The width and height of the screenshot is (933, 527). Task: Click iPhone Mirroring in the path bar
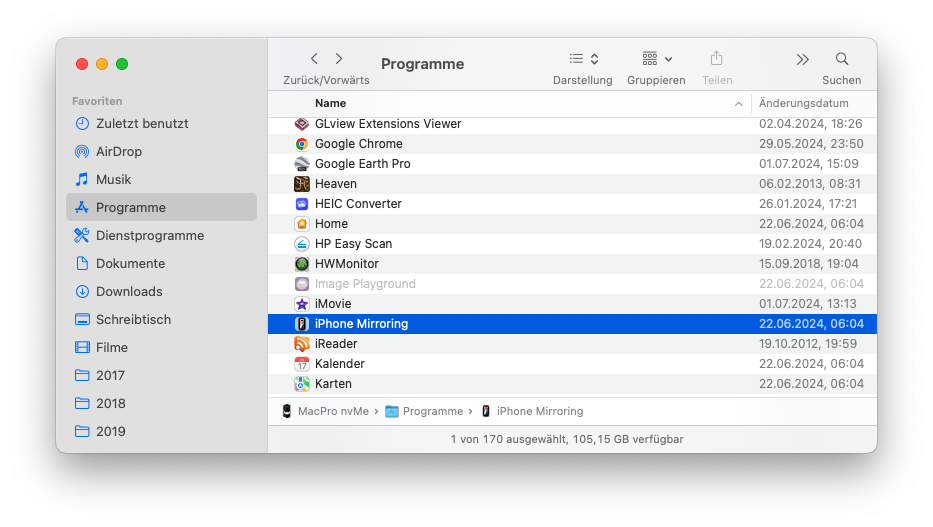coord(532,411)
